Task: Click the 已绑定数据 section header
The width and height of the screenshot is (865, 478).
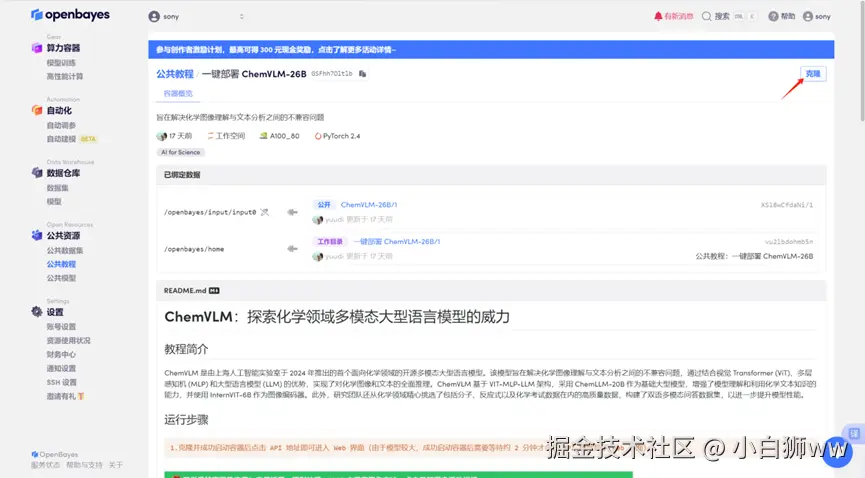Action: coord(491,175)
